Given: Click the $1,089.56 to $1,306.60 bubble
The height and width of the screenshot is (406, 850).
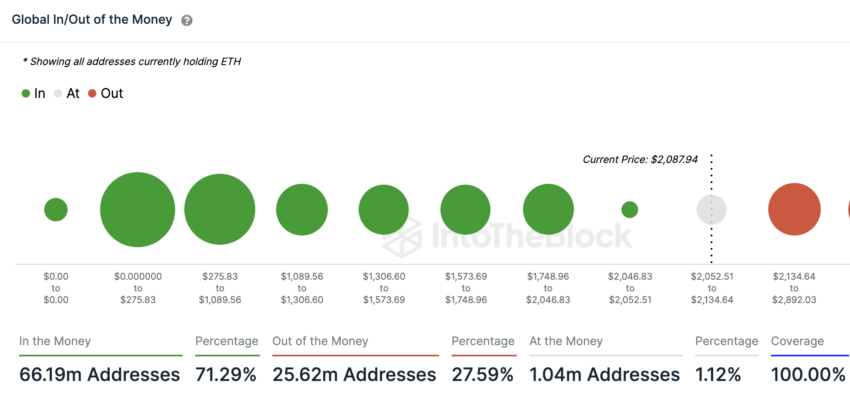Looking at the screenshot, I should (302, 210).
